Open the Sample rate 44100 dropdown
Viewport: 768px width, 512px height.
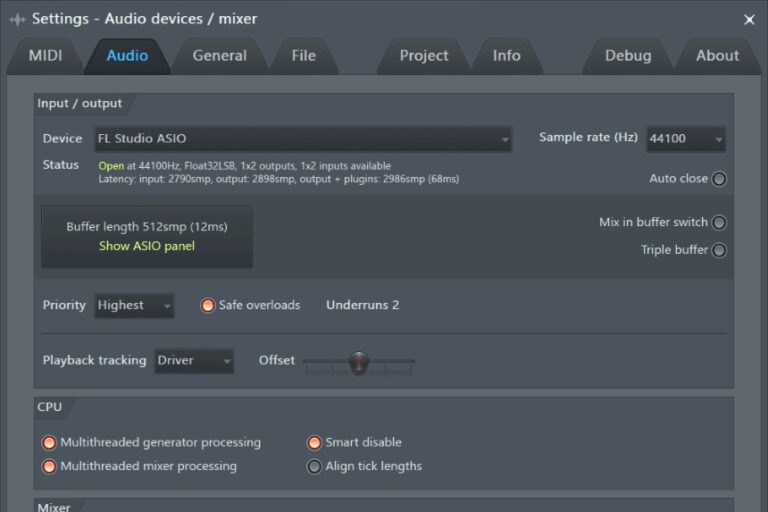pos(685,139)
